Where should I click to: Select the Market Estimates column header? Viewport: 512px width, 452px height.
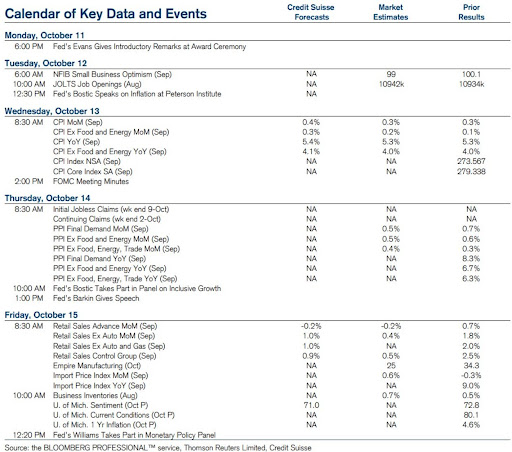(391, 12)
